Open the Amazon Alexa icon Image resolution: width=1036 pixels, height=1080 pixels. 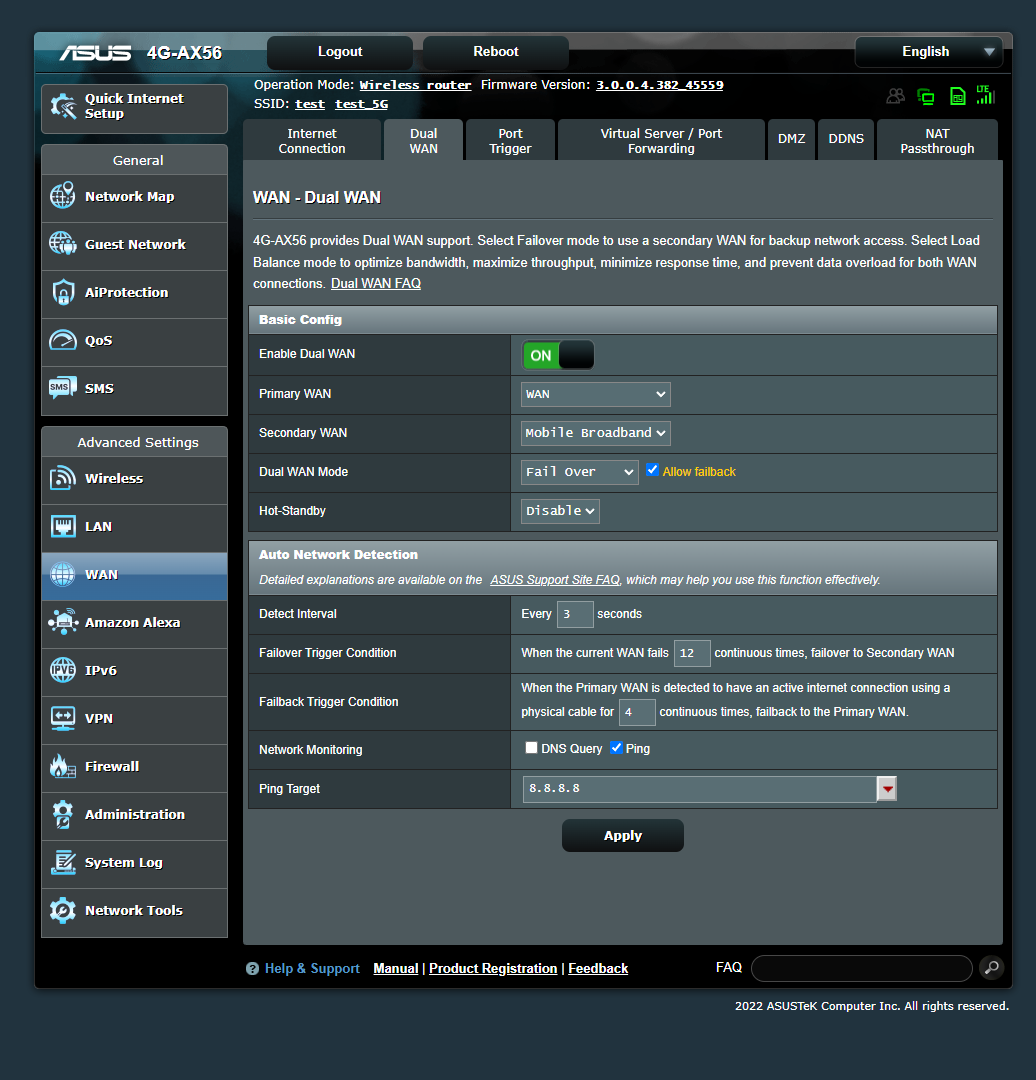tap(63, 622)
